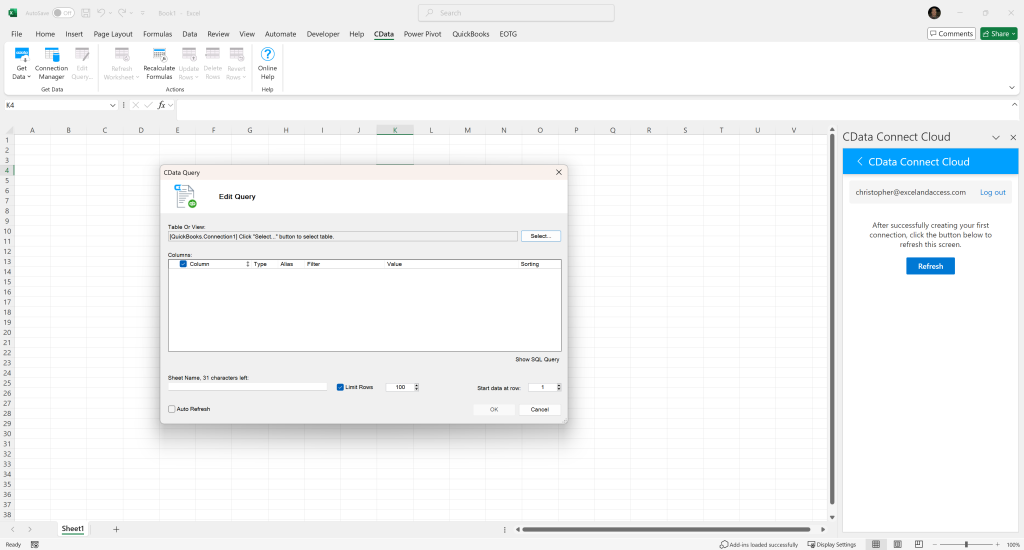Uncheck the Limit Rows checkbox
The image size is (1024, 550).
340,387
